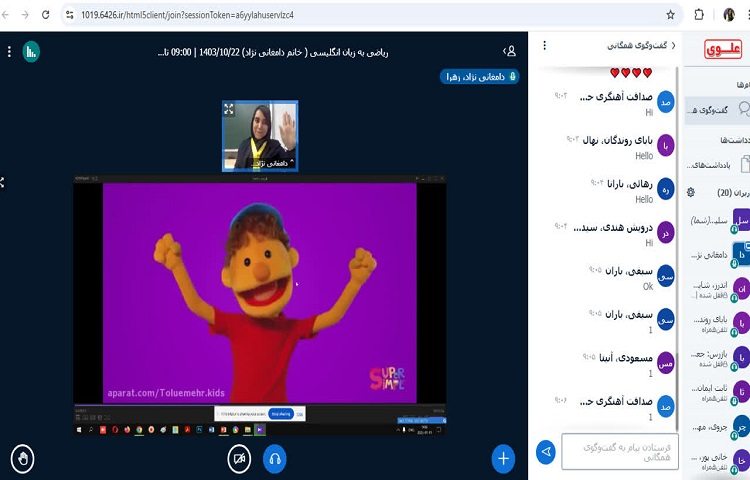Click avatar ره of رهائی، بارانا
Screen dimensions: 750x480
point(665,189)
